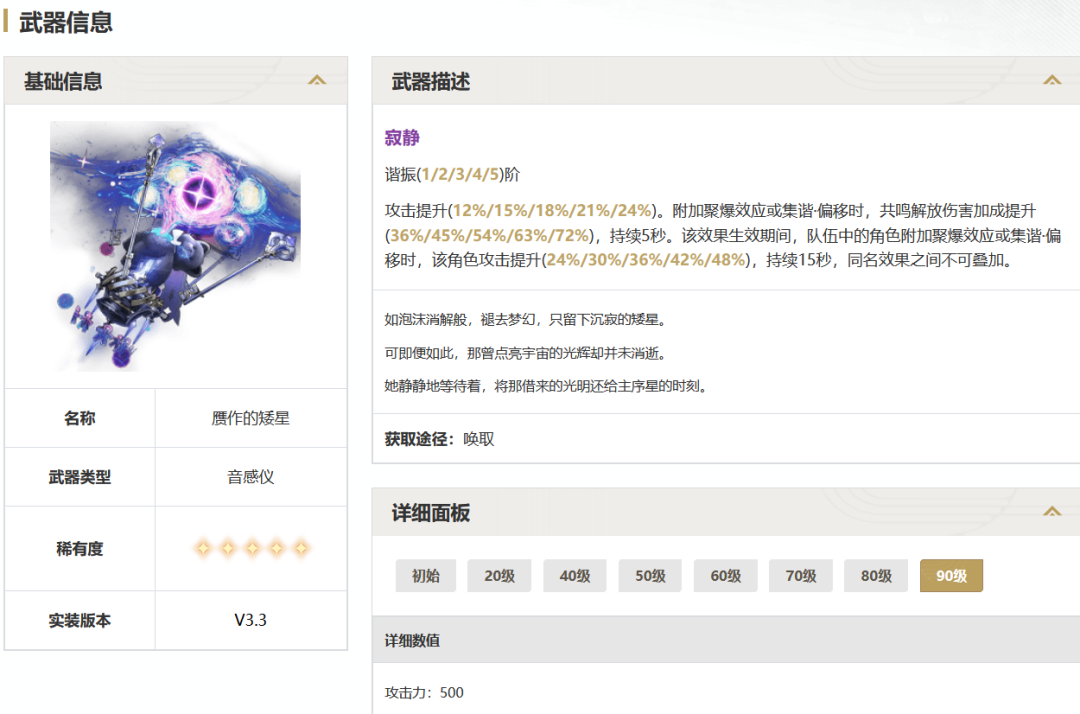Collapse the 基础信息 panel
Image resolution: width=1080 pixels, height=714 pixels.
pos(317,81)
